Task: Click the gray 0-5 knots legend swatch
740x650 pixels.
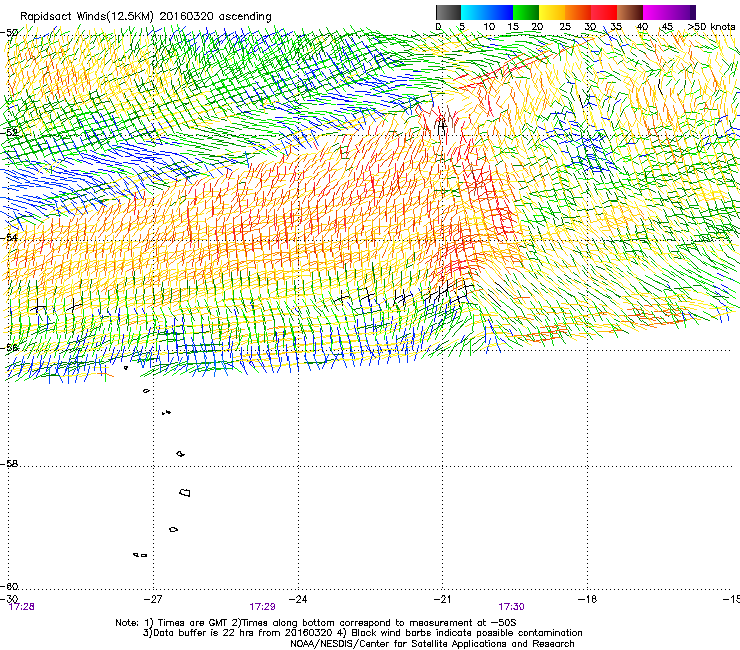Action: click(x=448, y=12)
